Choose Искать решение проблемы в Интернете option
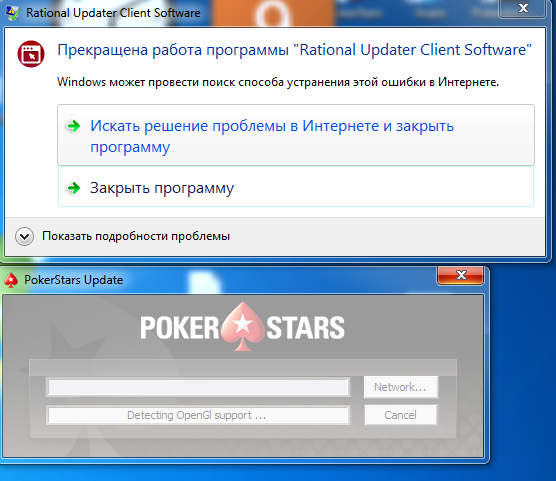 pos(296,135)
